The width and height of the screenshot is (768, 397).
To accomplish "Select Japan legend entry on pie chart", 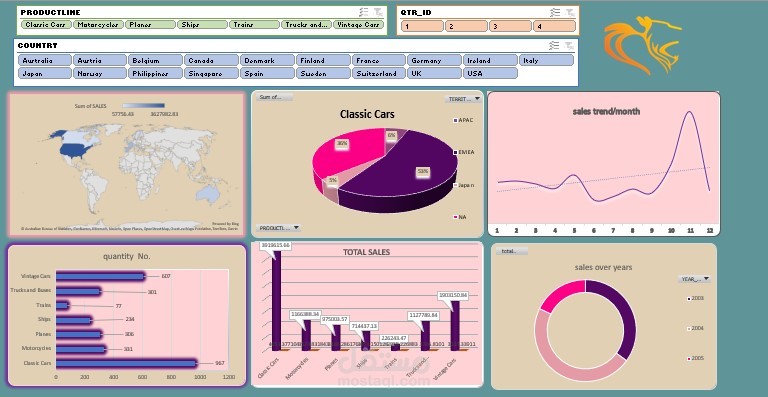I will pyautogui.click(x=464, y=185).
